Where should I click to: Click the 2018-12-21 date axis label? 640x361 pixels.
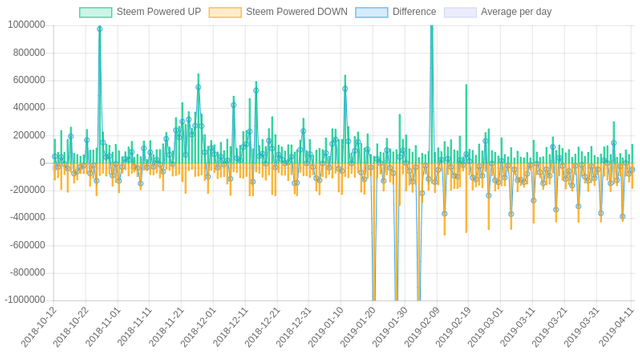tap(263, 327)
